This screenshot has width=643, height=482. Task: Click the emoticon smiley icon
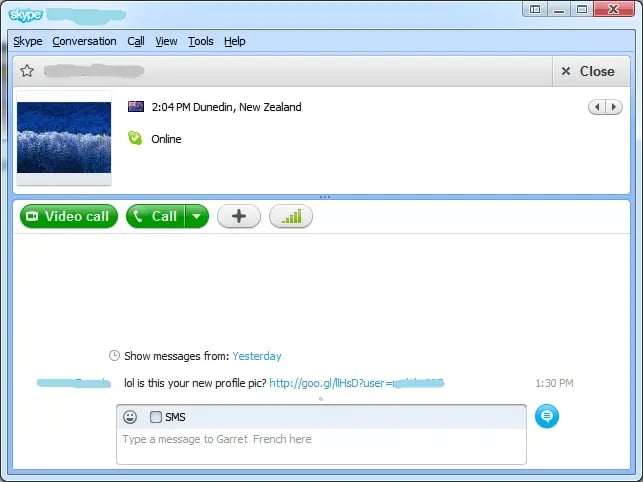tap(130, 417)
